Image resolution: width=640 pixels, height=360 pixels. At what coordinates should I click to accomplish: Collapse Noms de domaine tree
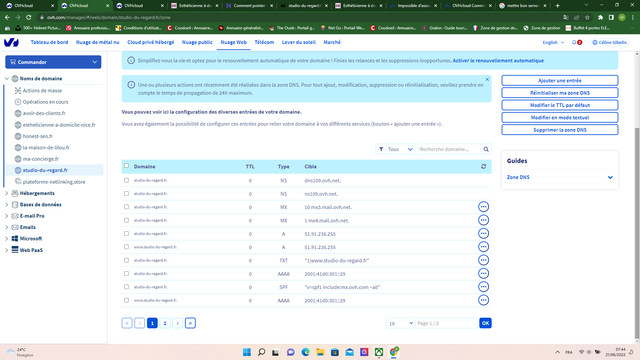point(7,78)
